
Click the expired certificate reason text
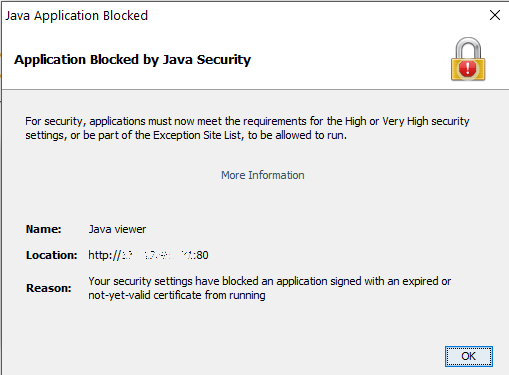[x=269, y=288]
